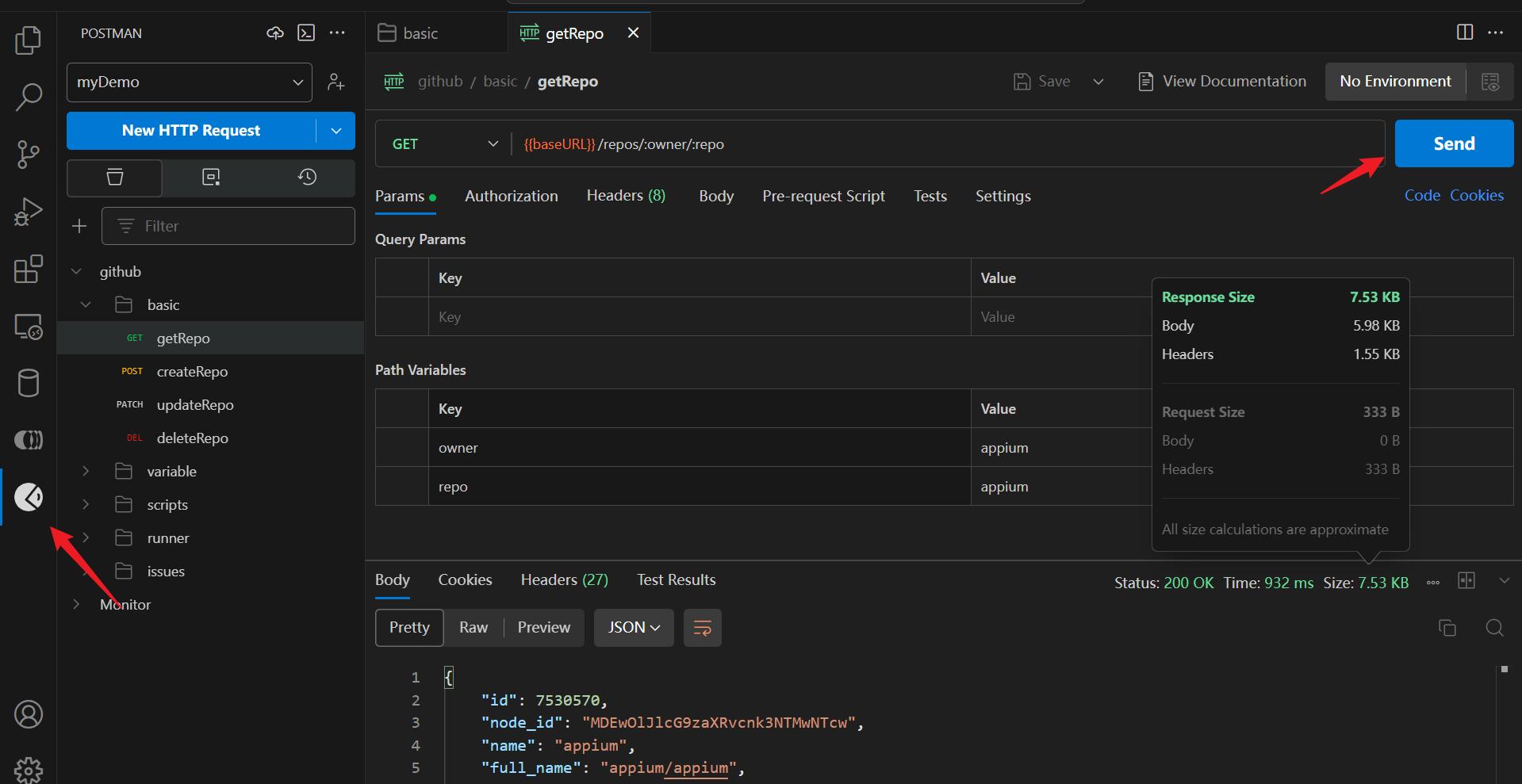Click the New HTTP Request button
The width and height of the screenshot is (1522, 784).
(x=191, y=131)
